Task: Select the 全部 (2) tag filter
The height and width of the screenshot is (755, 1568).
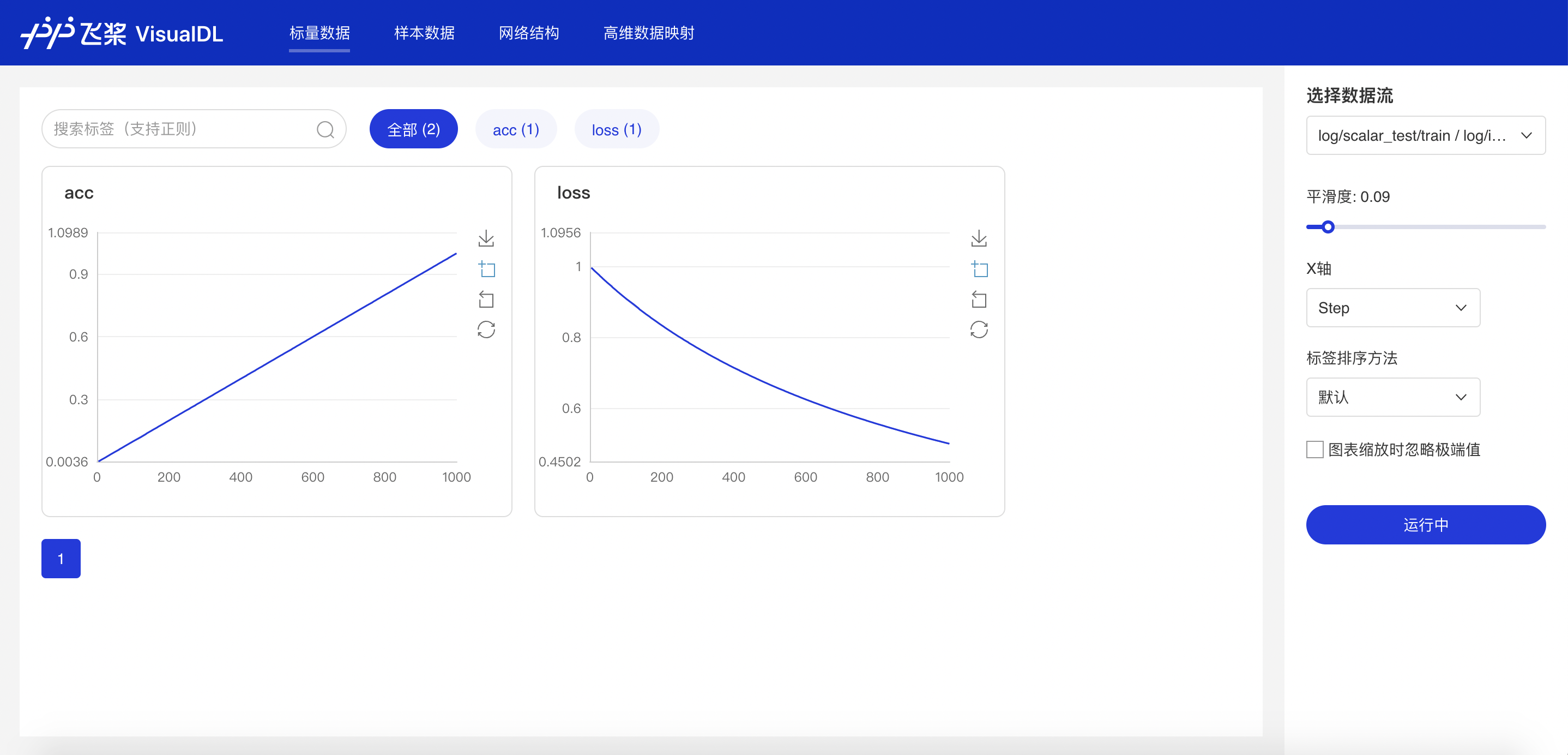Action: (x=413, y=129)
